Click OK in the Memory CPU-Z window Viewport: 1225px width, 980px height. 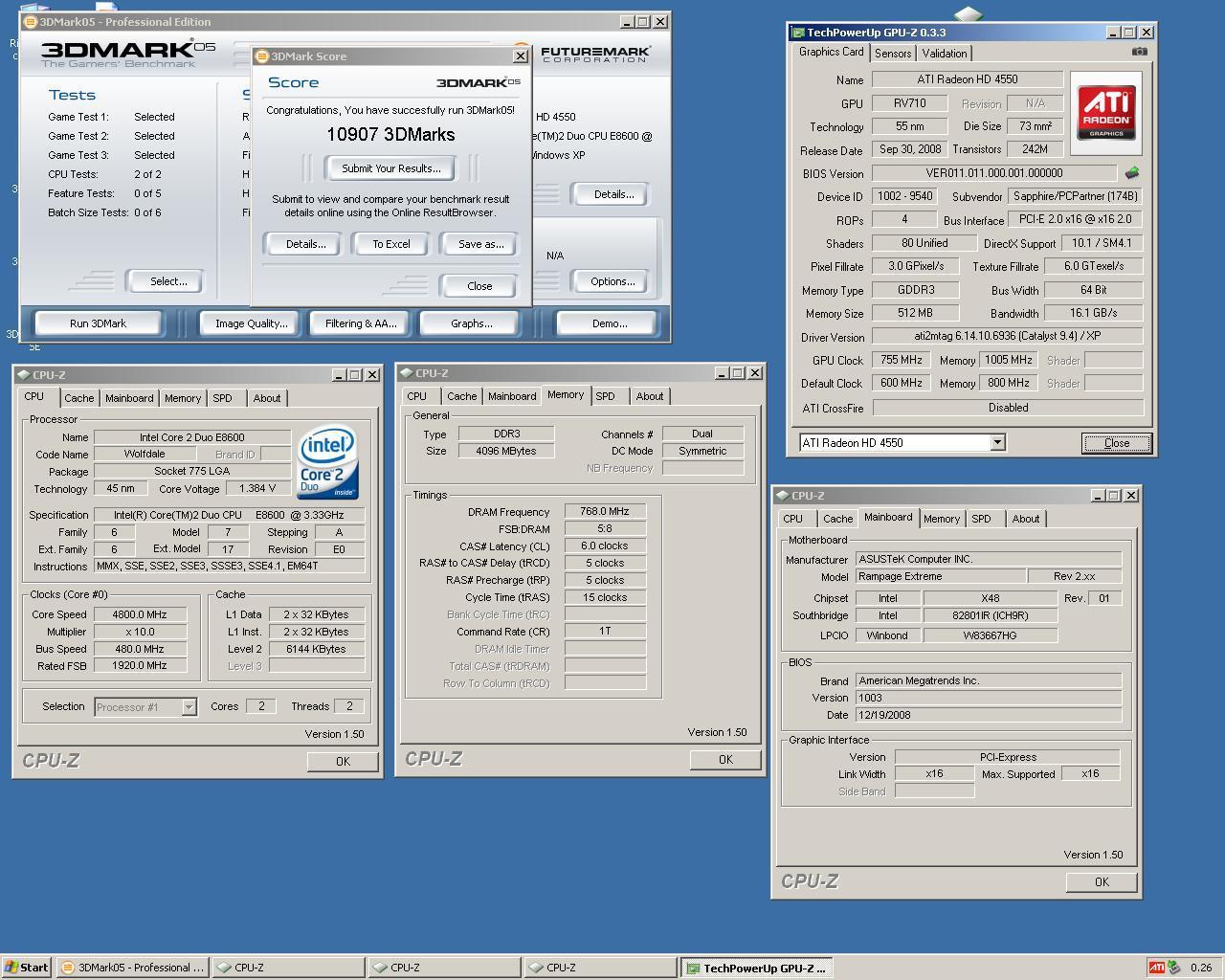click(725, 760)
